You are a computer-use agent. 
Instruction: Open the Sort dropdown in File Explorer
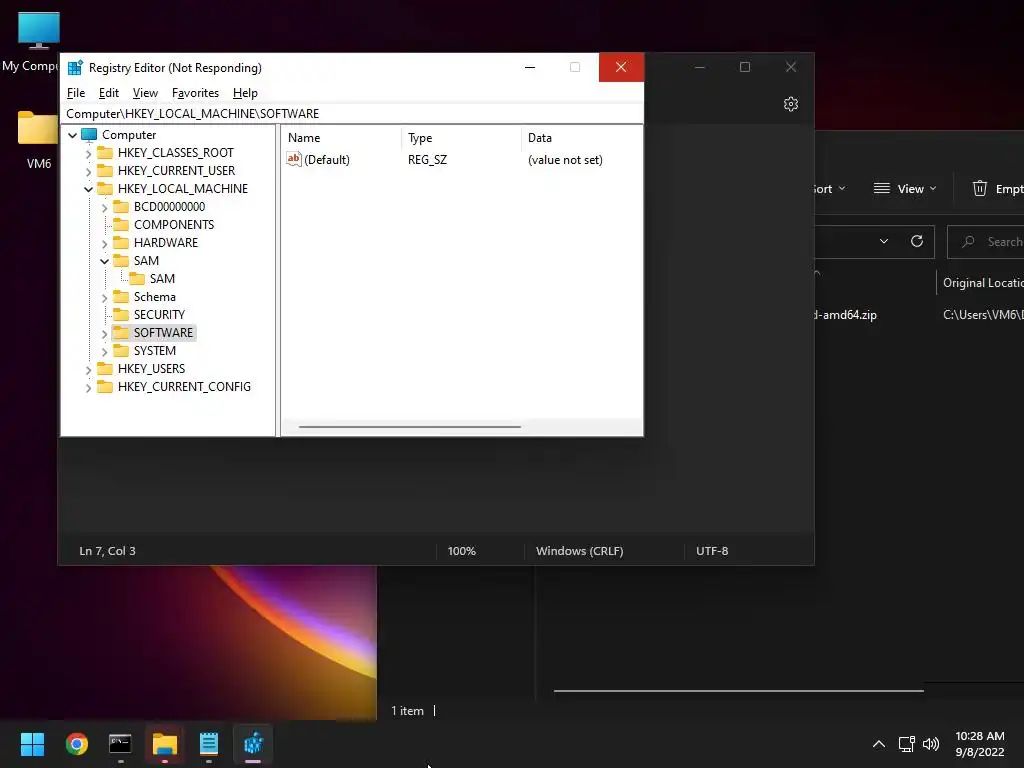point(830,189)
